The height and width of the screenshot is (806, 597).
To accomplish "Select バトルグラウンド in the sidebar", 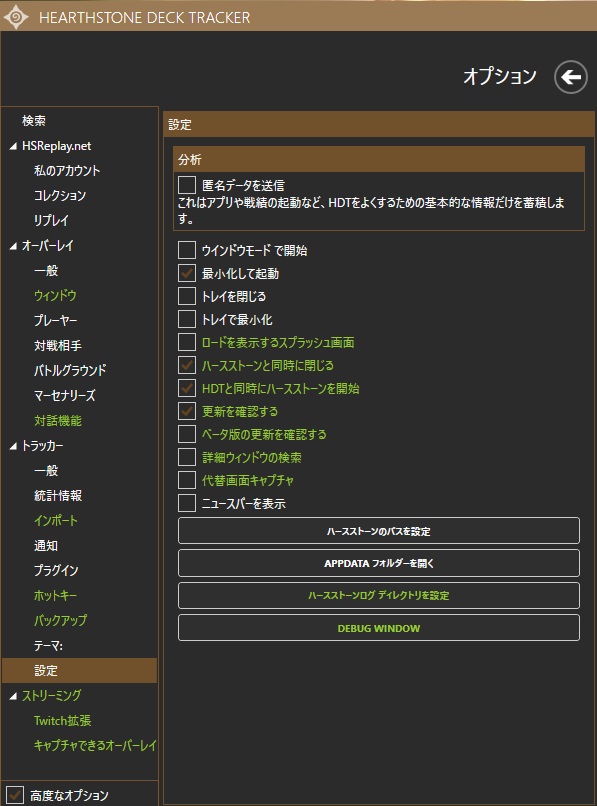I will [x=70, y=370].
